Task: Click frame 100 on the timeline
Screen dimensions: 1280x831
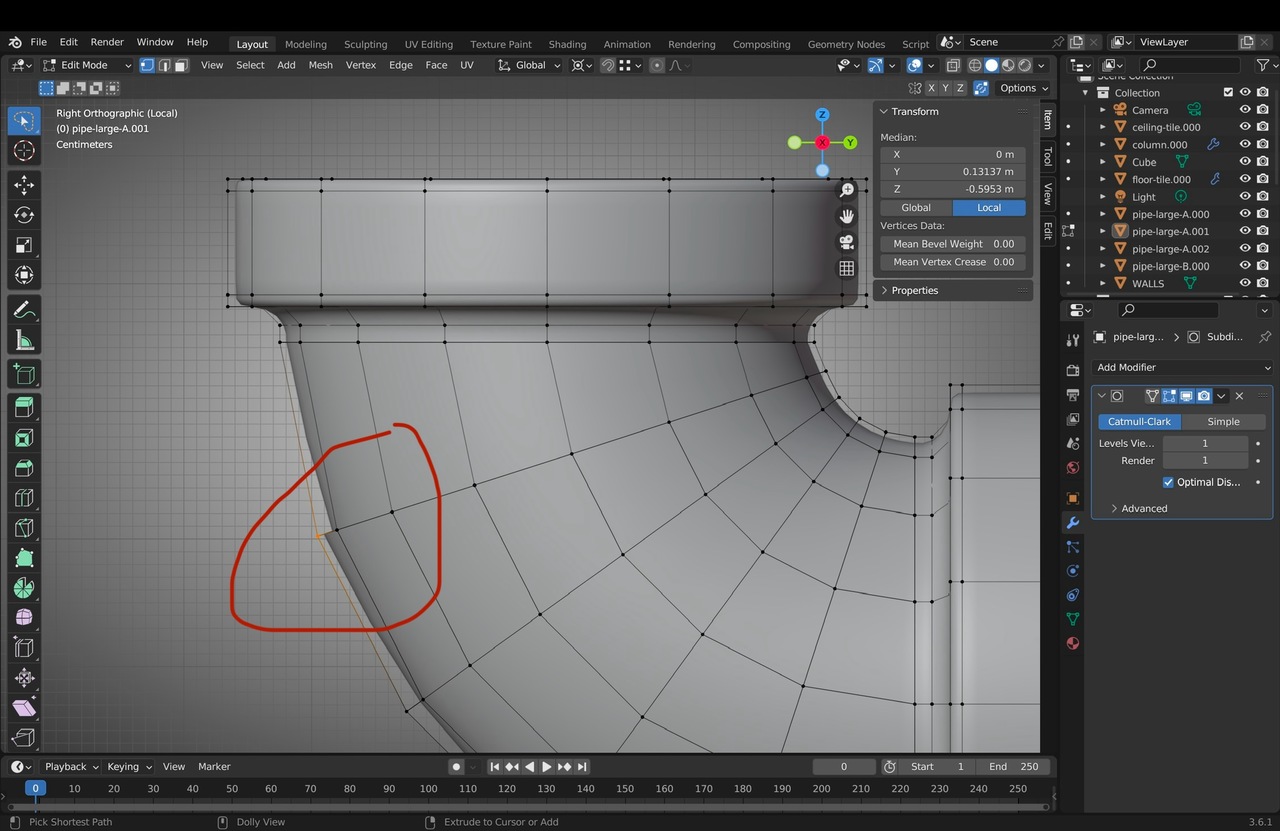Action: coord(428,789)
